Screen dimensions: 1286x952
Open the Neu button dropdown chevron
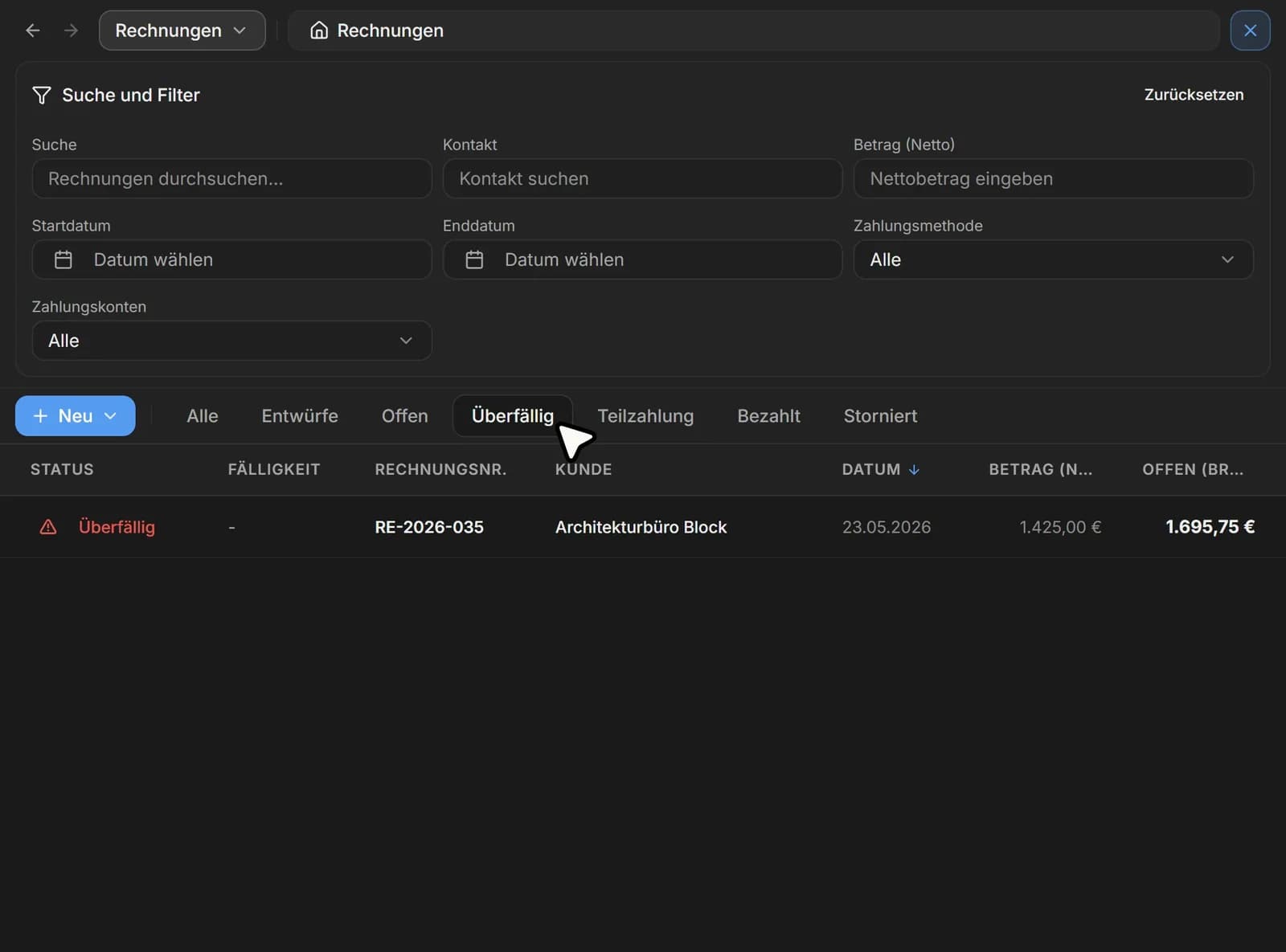tap(111, 416)
